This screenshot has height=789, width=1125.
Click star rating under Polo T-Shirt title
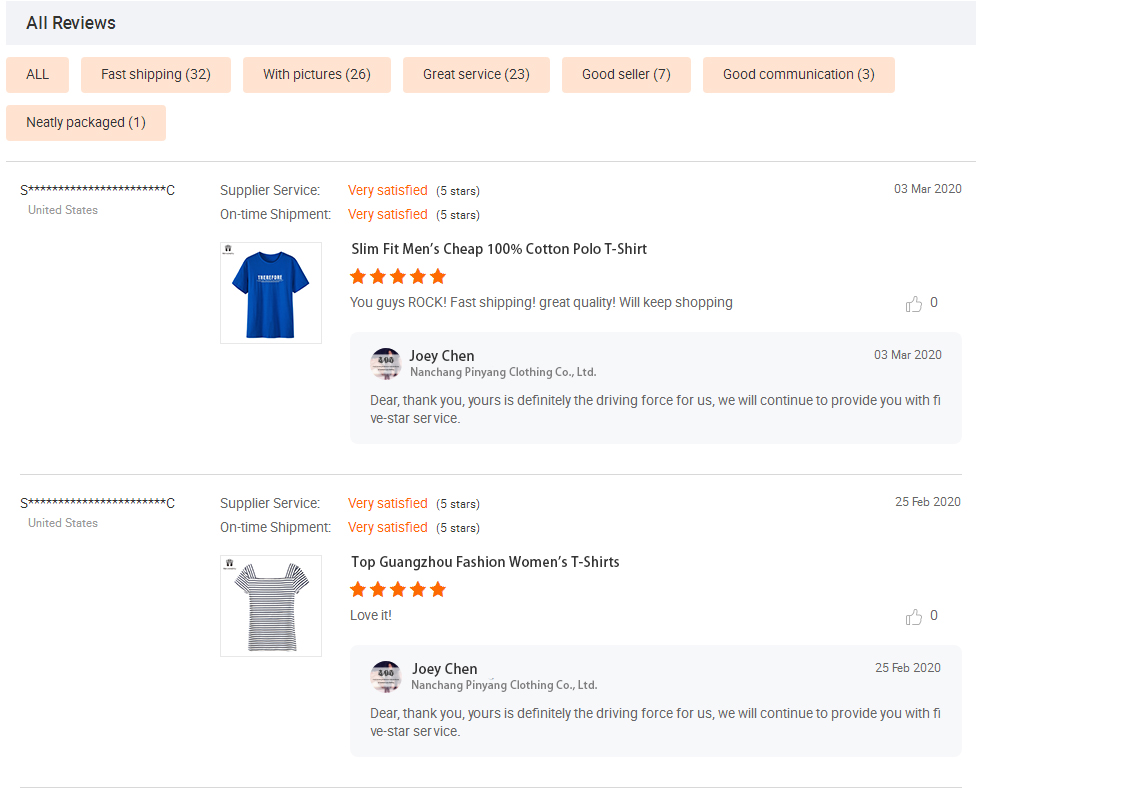[398, 277]
